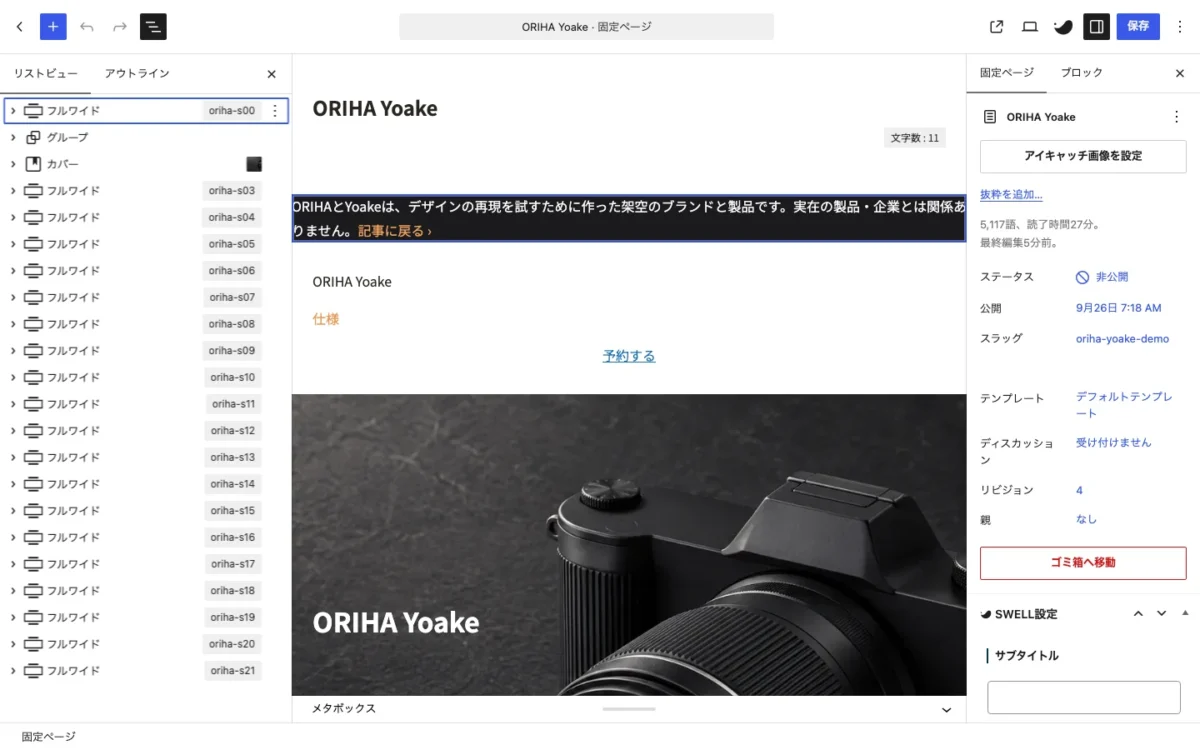The height and width of the screenshot is (750, 1200).
Task: Expand the oriha-s00 フルワイド row
Action: point(13,111)
